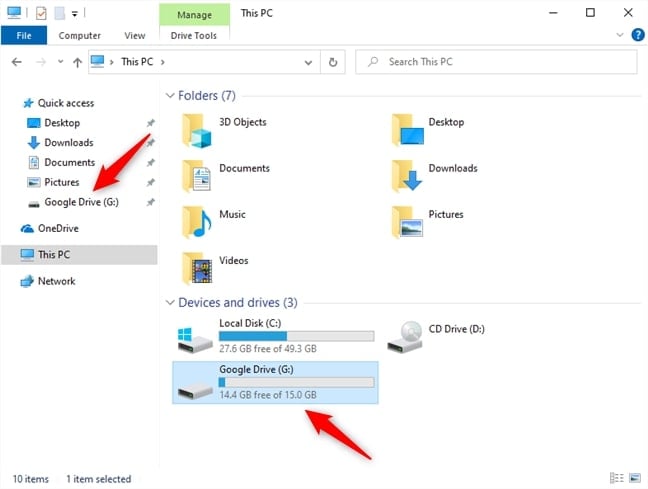The width and height of the screenshot is (648, 489).
Task: Select the 3D Objects folder icon
Action: pos(197,131)
